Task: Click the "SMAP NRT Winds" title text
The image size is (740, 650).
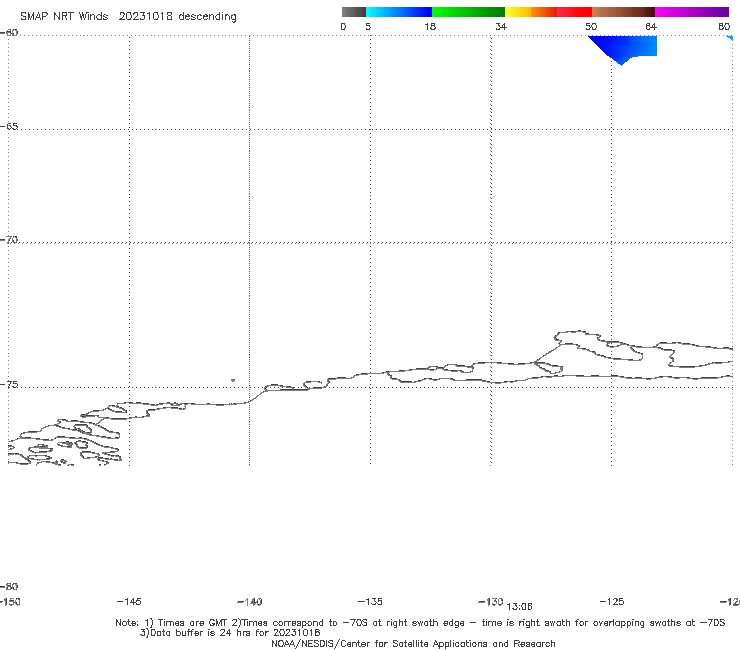Action: pyautogui.click(x=64, y=16)
